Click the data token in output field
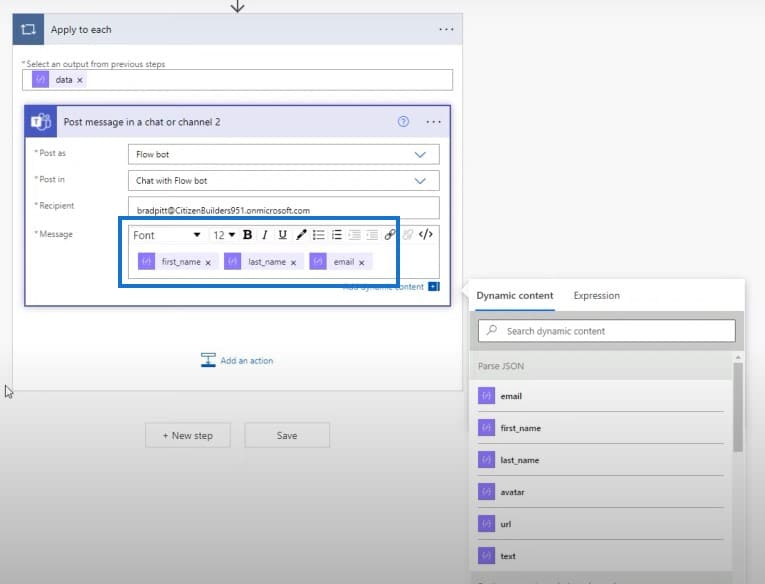The width and height of the screenshot is (765, 584). [x=59, y=80]
